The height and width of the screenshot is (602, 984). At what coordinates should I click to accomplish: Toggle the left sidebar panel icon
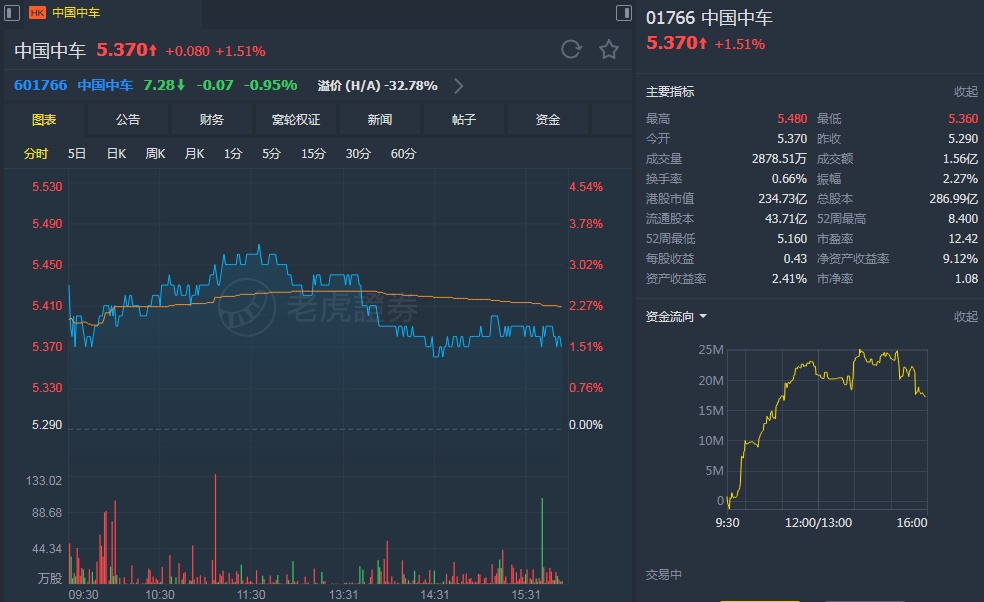point(14,12)
